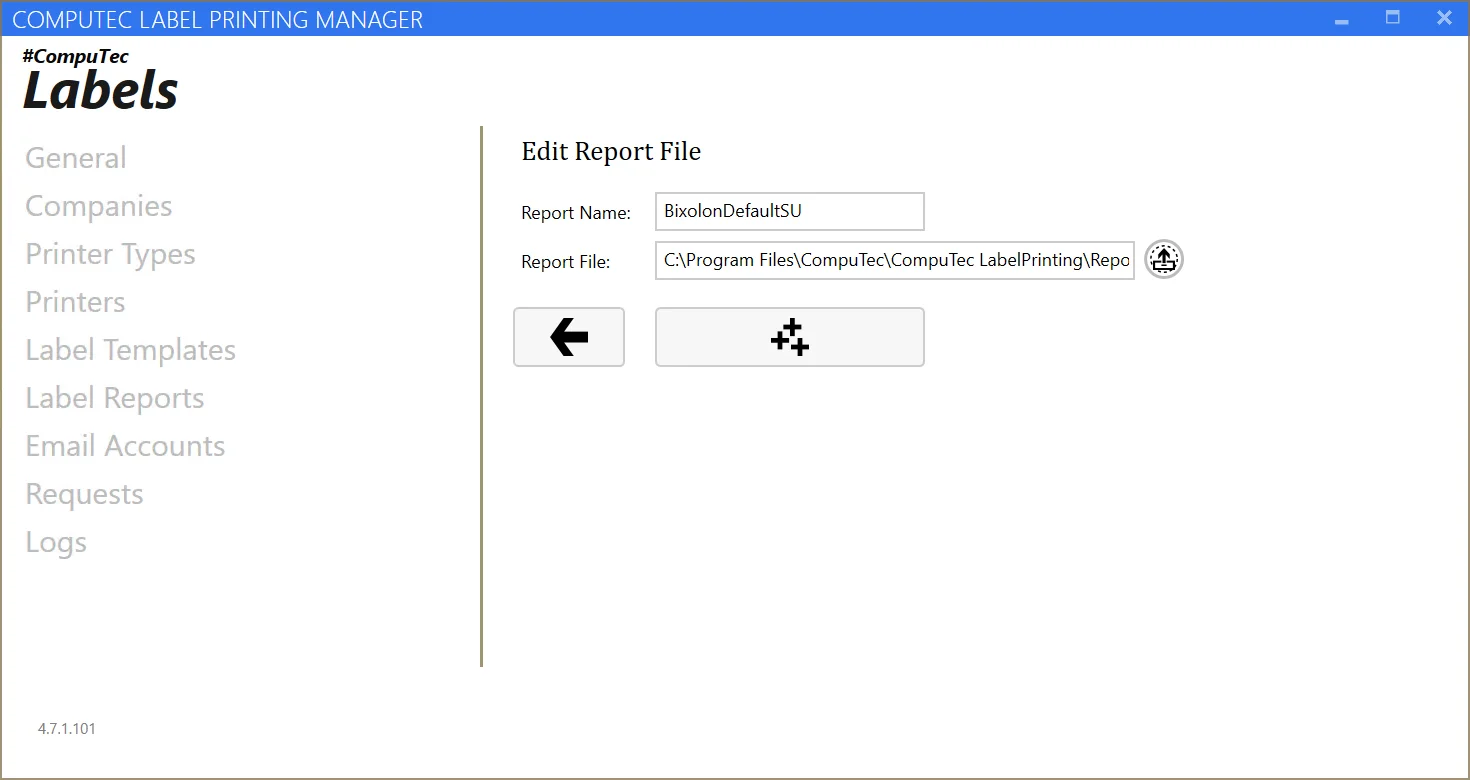Click inside the Report Name field
This screenshot has height=780, width=1470.
789,211
